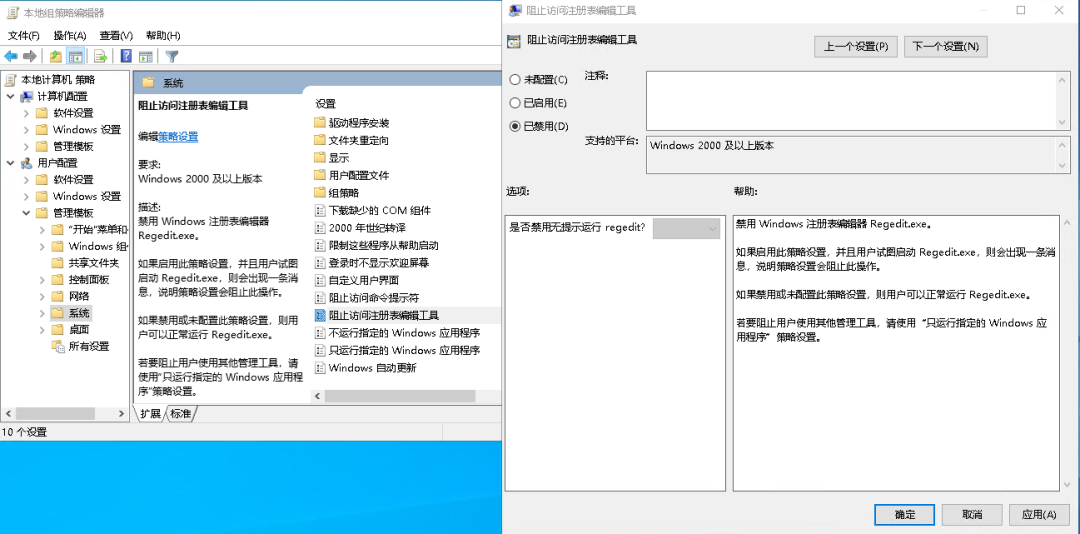
Task: Collapse the 计算机配置 node chevron
Action: [10, 96]
